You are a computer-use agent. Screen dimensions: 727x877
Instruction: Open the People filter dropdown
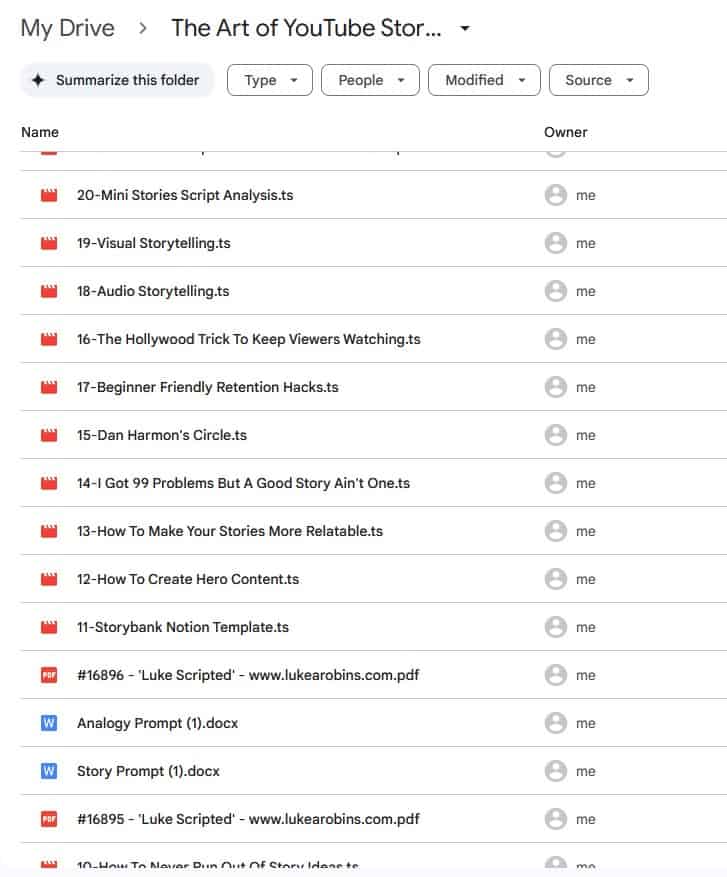tap(370, 80)
